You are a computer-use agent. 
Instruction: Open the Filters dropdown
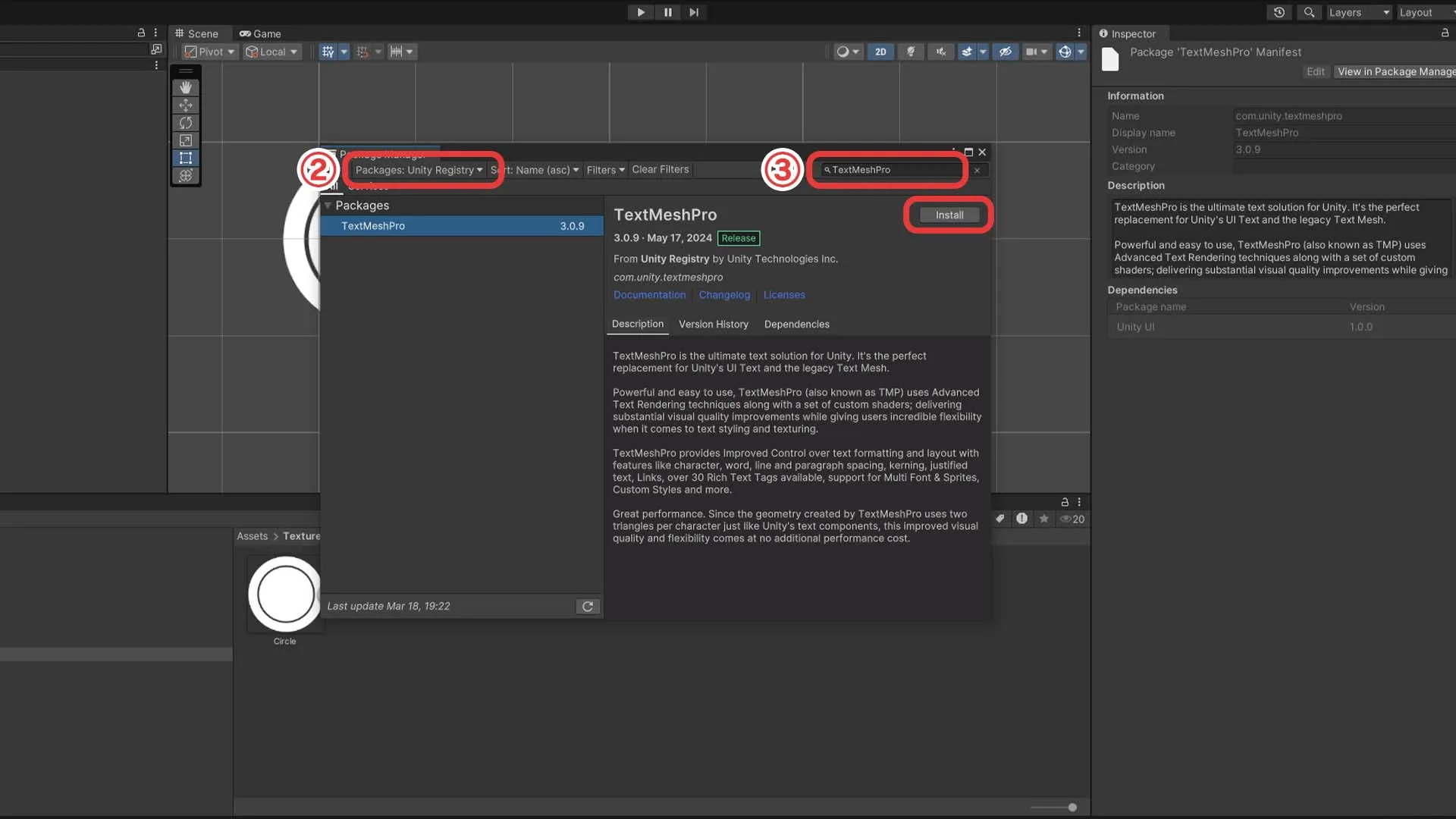[605, 170]
